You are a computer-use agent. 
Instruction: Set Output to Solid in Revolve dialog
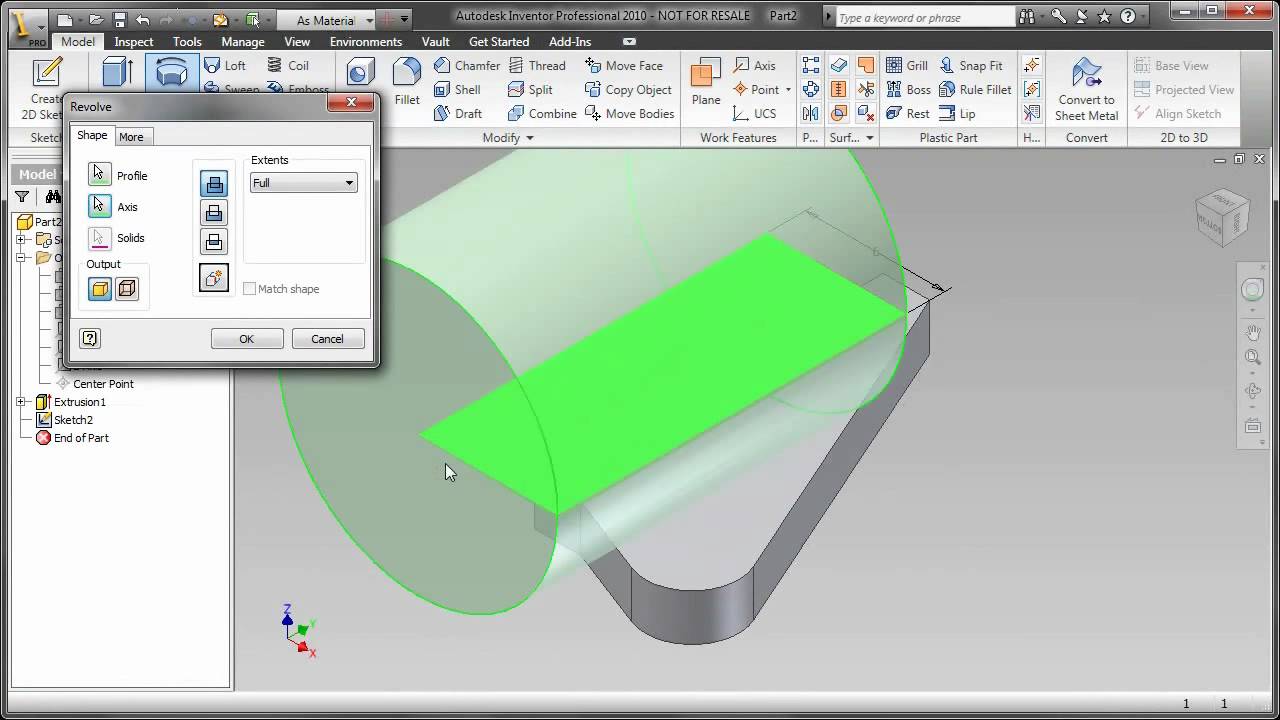[x=100, y=289]
